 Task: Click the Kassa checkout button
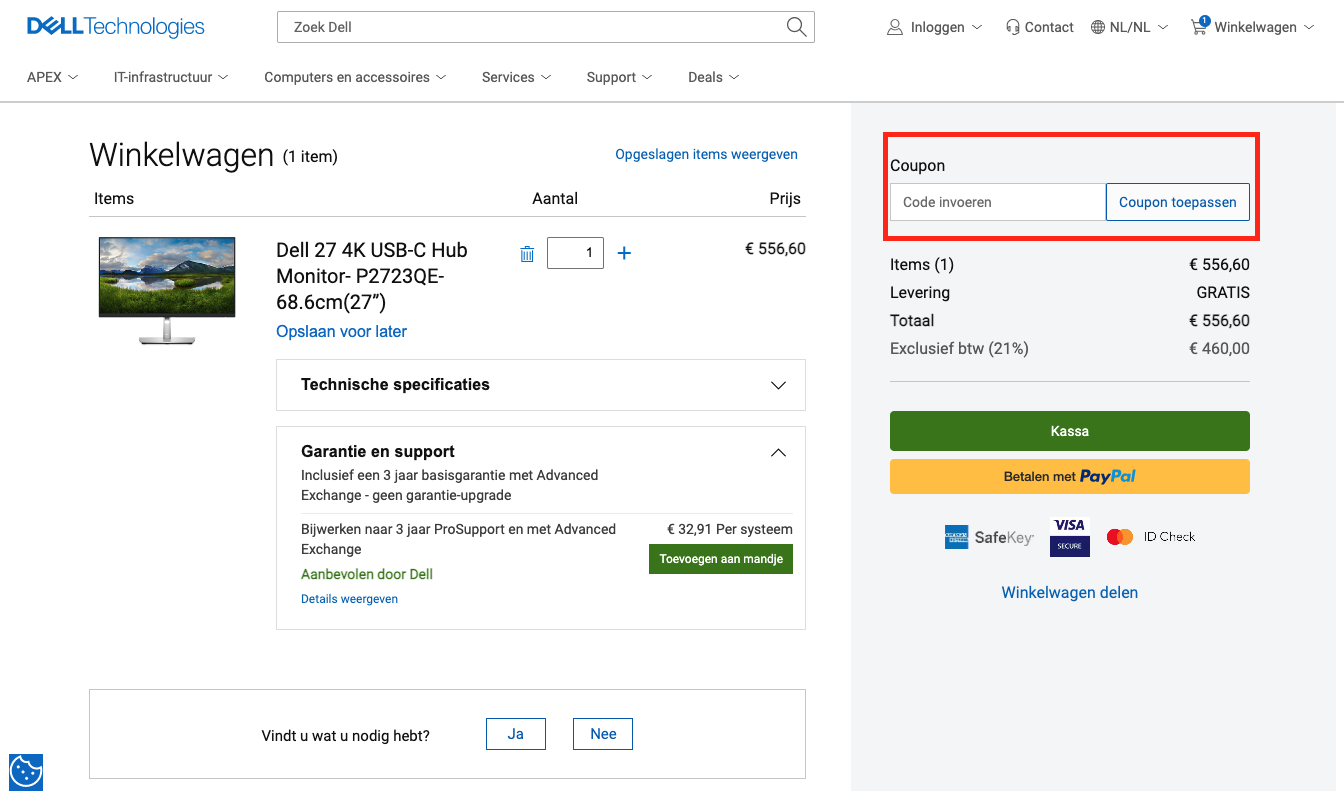point(1070,431)
